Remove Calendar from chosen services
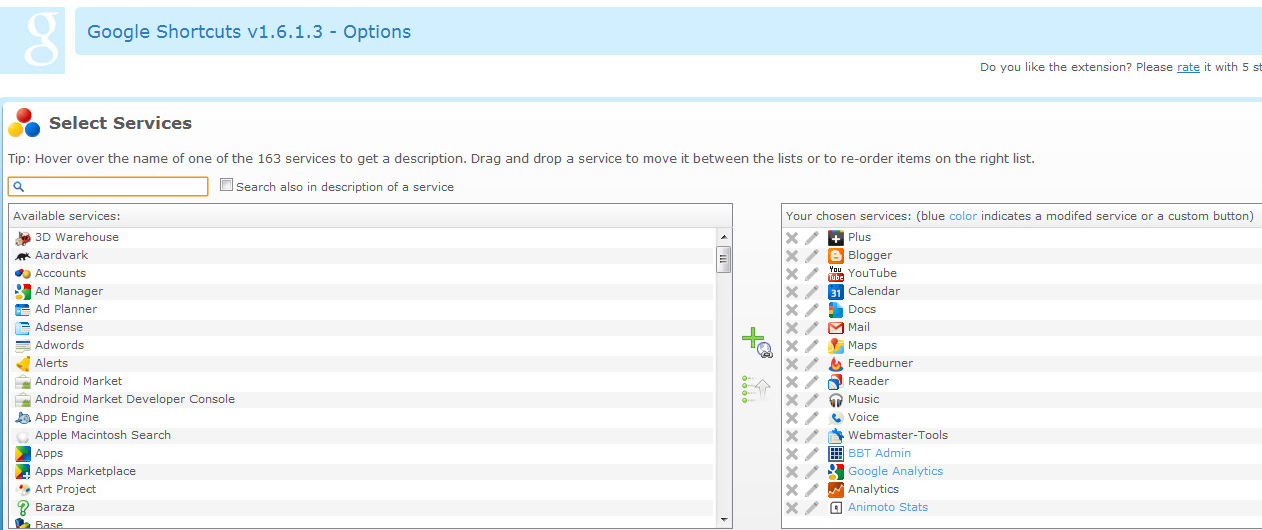1262x530 pixels. click(x=792, y=292)
